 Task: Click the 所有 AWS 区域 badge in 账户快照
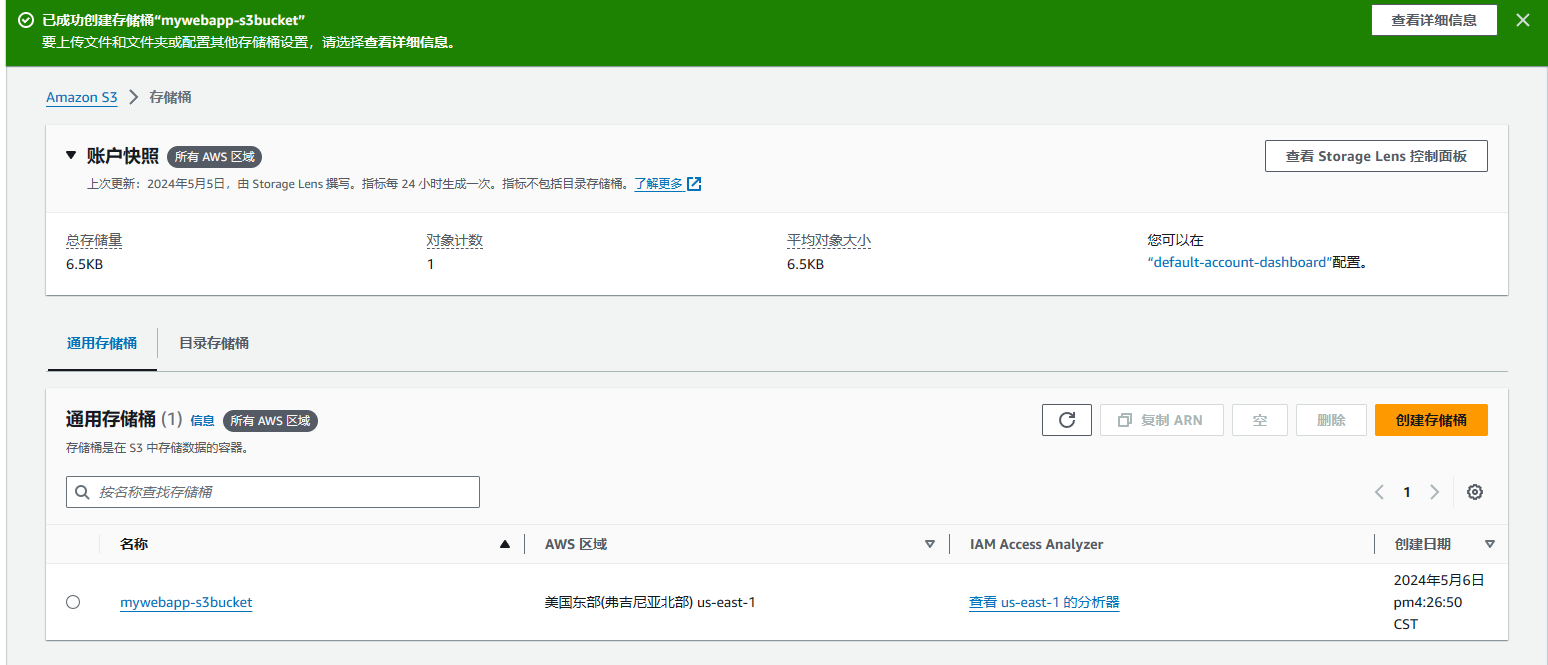(215, 156)
